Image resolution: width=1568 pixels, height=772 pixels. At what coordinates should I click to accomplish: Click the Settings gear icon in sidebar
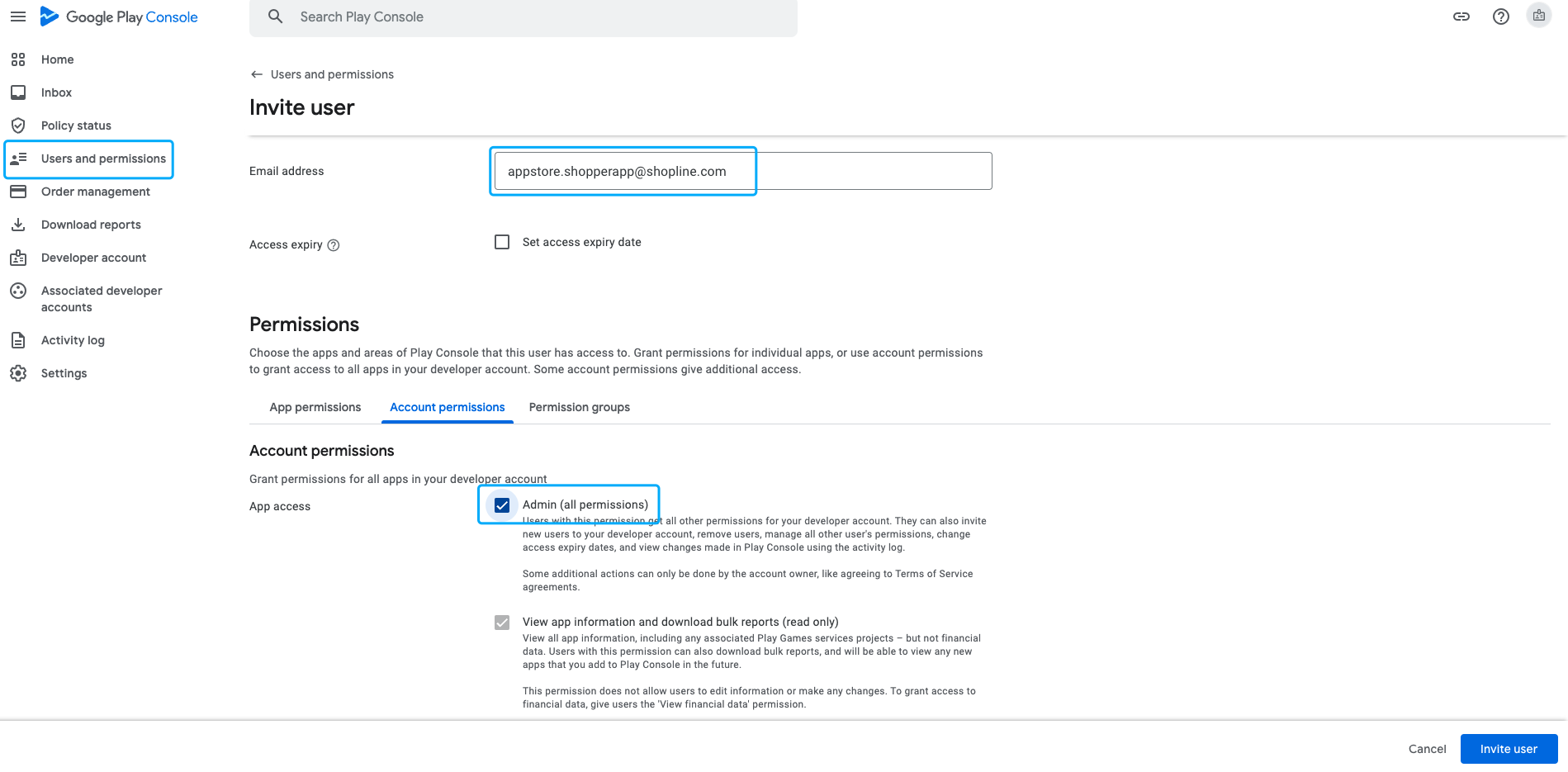pyautogui.click(x=18, y=373)
